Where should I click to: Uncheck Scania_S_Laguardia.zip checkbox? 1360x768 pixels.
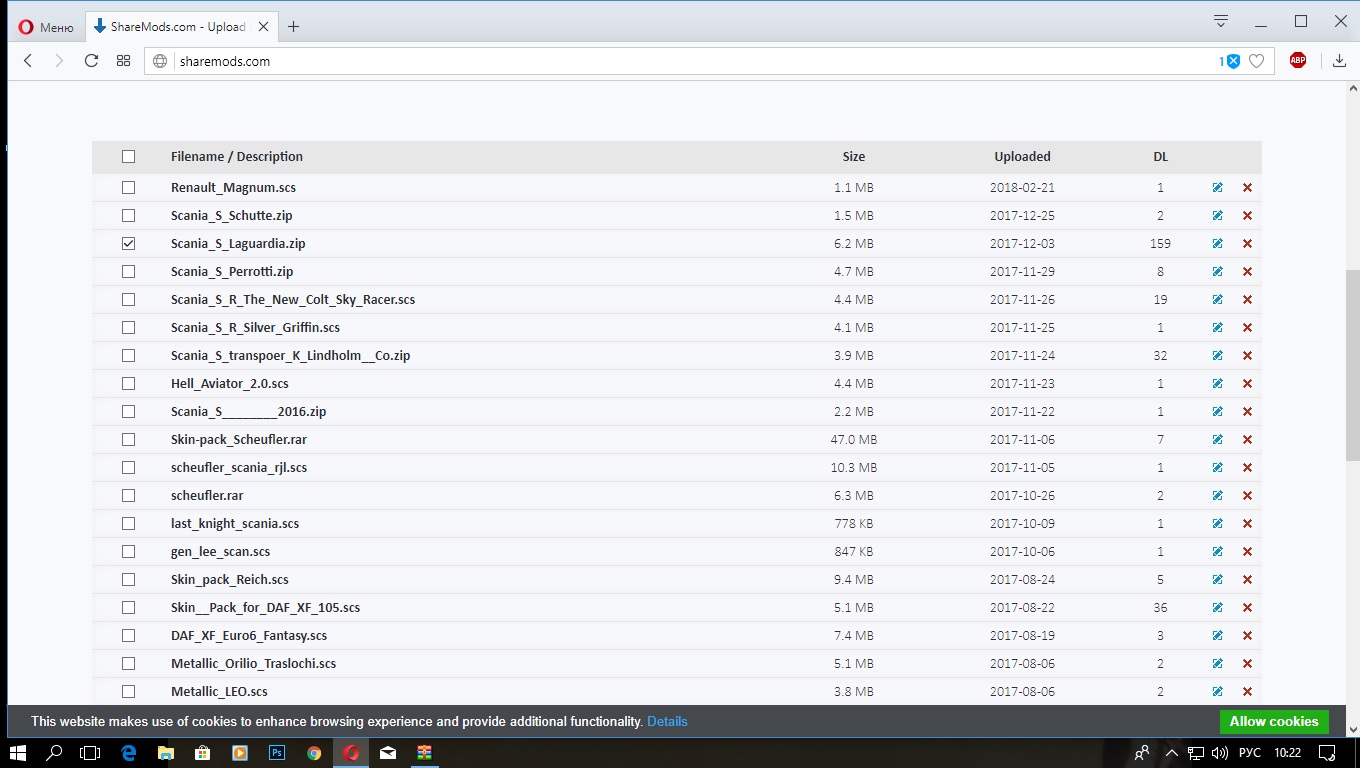click(128, 244)
